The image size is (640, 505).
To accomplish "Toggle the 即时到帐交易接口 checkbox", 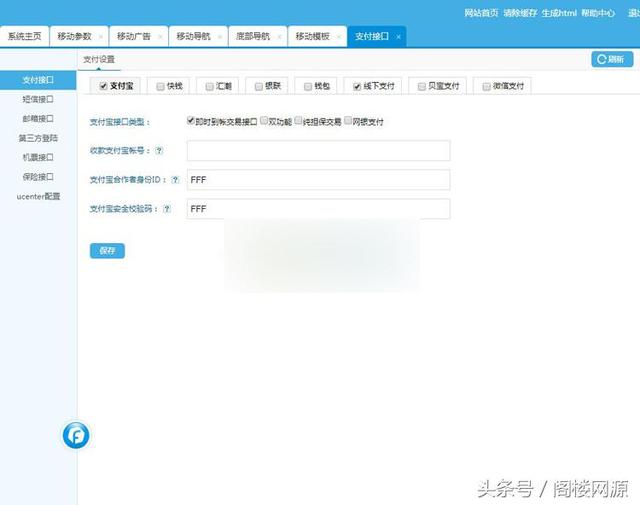I will coord(191,120).
